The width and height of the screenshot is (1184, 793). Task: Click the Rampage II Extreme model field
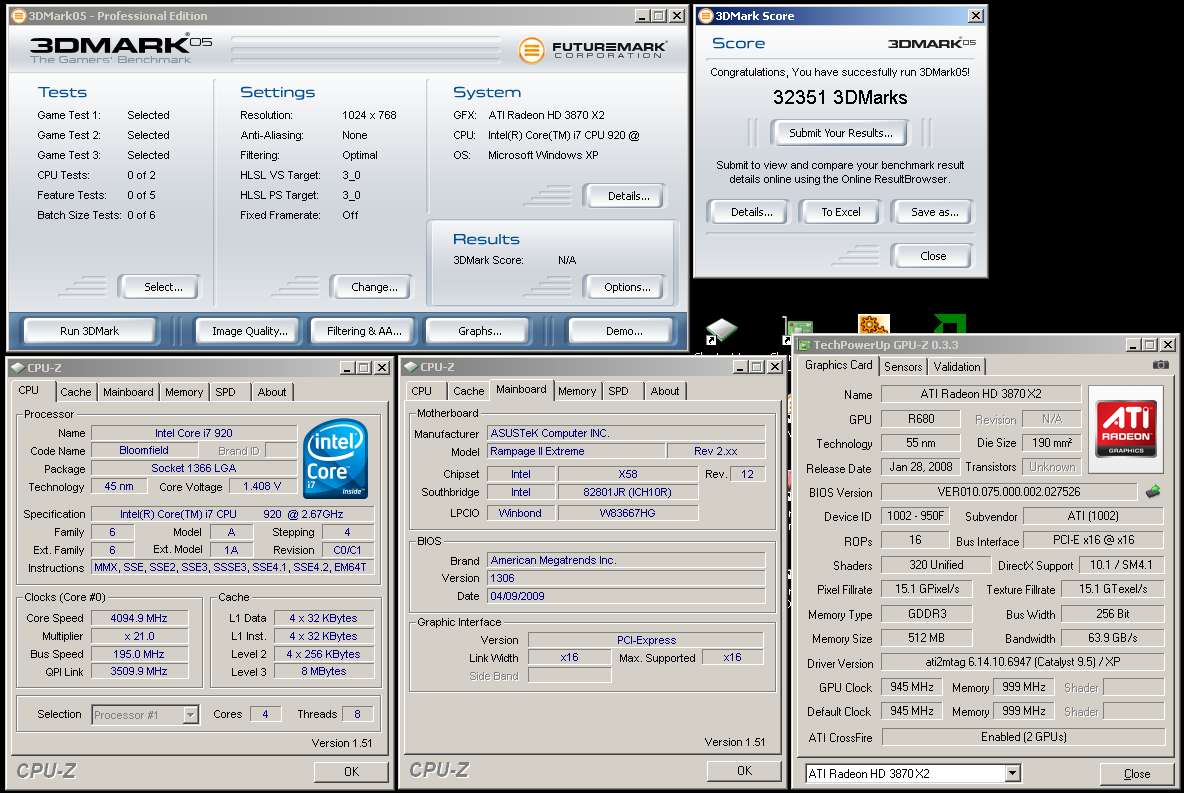point(576,451)
